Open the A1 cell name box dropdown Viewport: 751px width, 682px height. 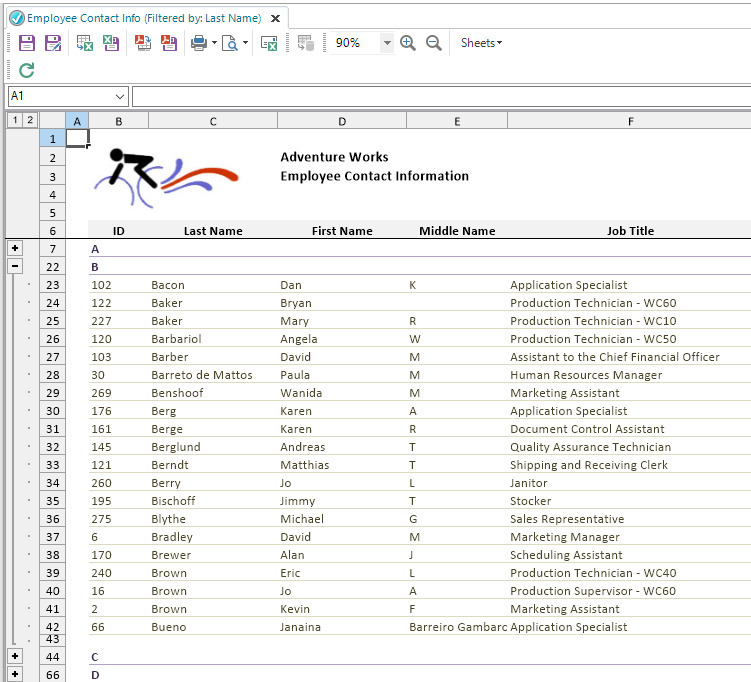[x=120, y=97]
